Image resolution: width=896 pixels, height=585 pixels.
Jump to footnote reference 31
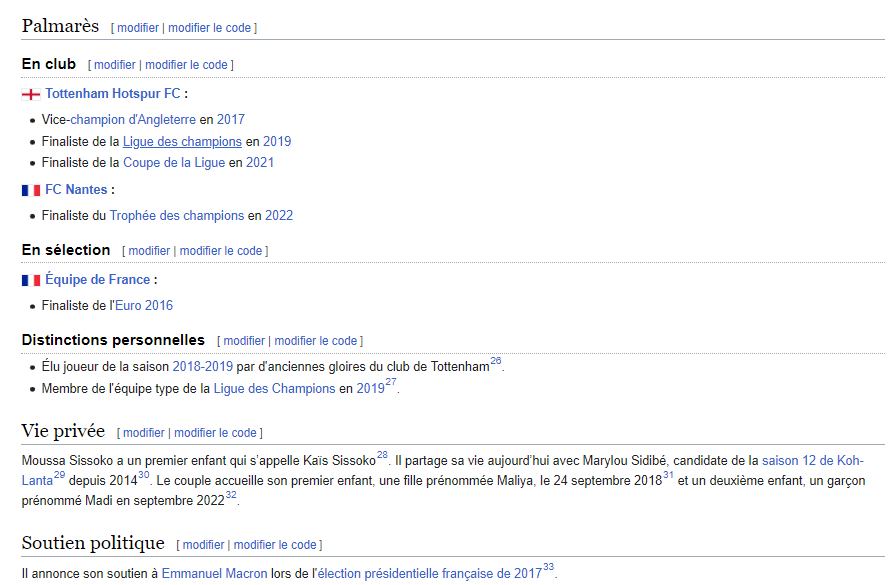click(x=668, y=475)
